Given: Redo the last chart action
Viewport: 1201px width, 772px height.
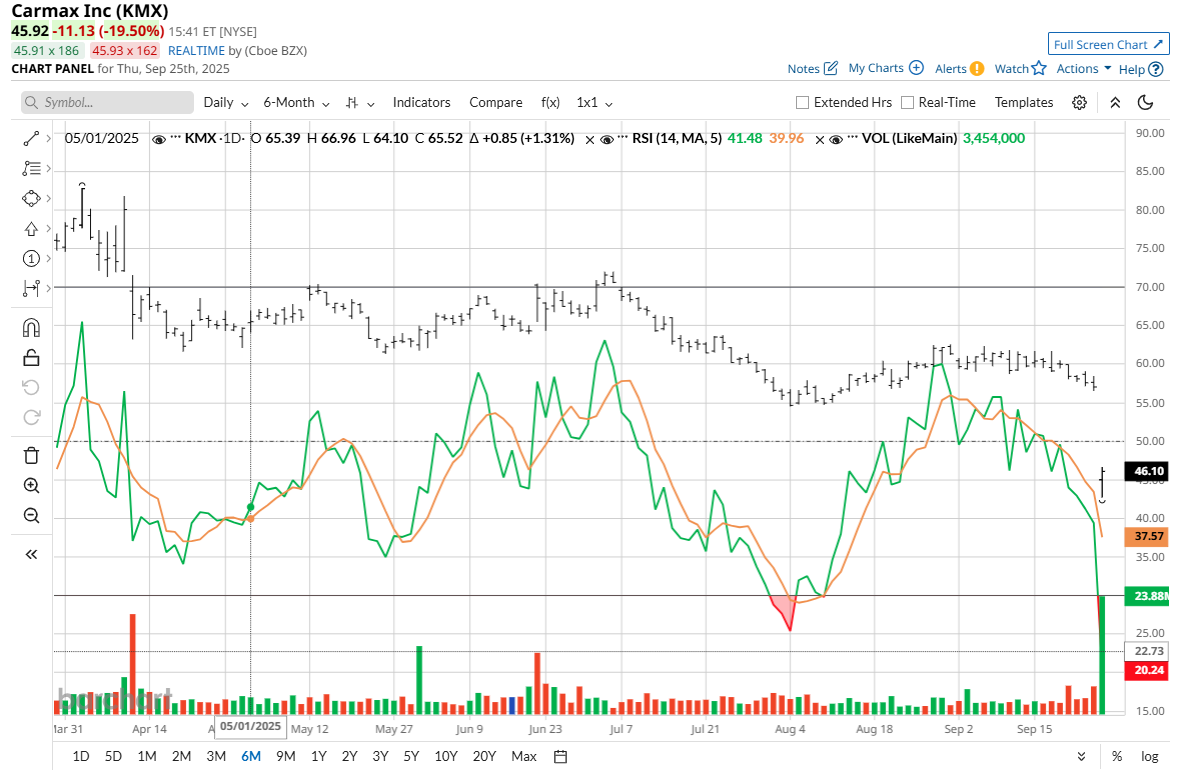Looking at the screenshot, I should (31, 417).
